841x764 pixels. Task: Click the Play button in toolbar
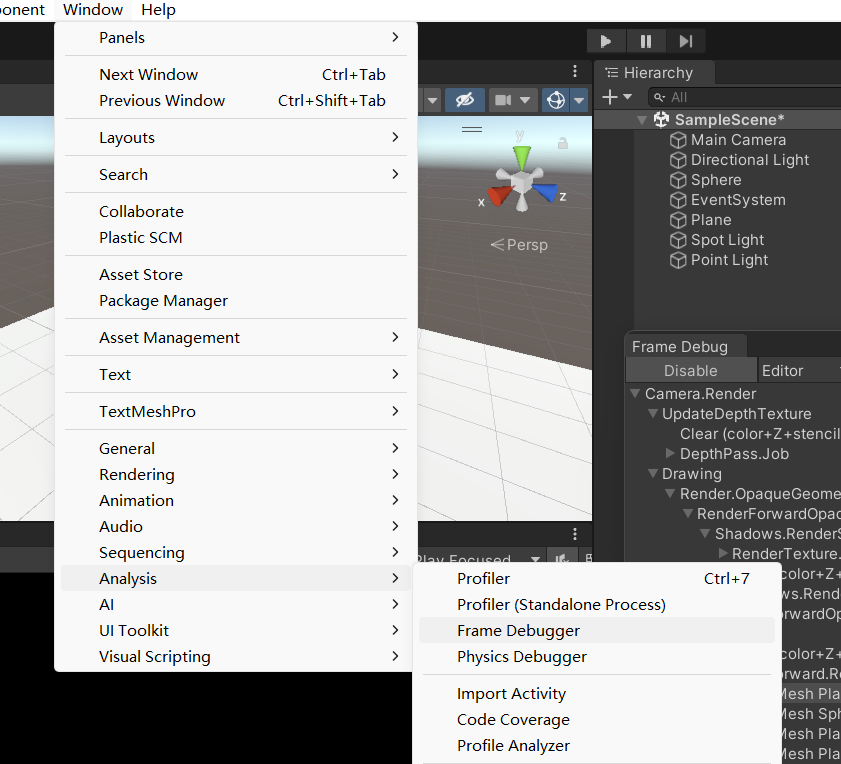[x=606, y=41]
